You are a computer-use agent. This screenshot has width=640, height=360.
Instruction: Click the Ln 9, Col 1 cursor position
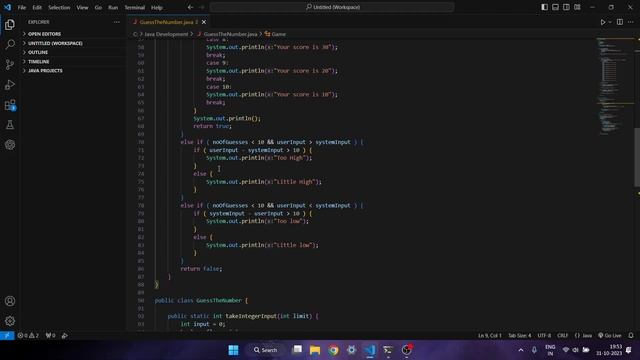pyautogui.click(x=490, y=336)
